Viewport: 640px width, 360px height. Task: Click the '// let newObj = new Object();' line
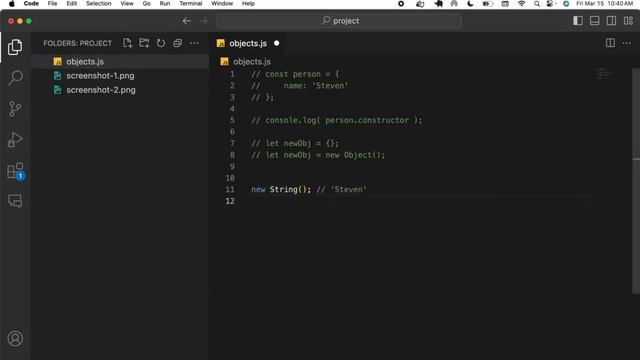pos(318,155)
